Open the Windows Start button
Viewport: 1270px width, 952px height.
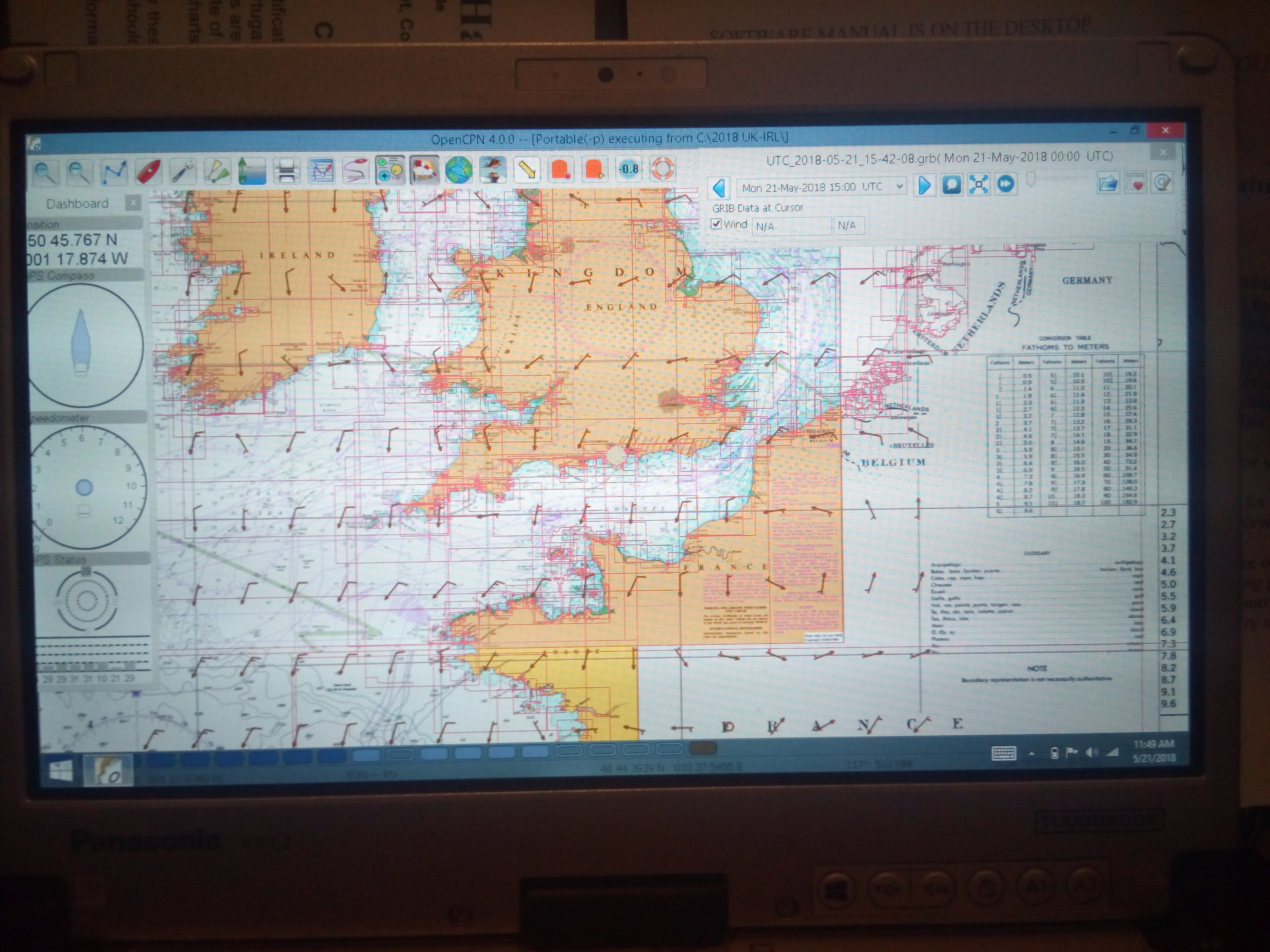click(61, 771)
